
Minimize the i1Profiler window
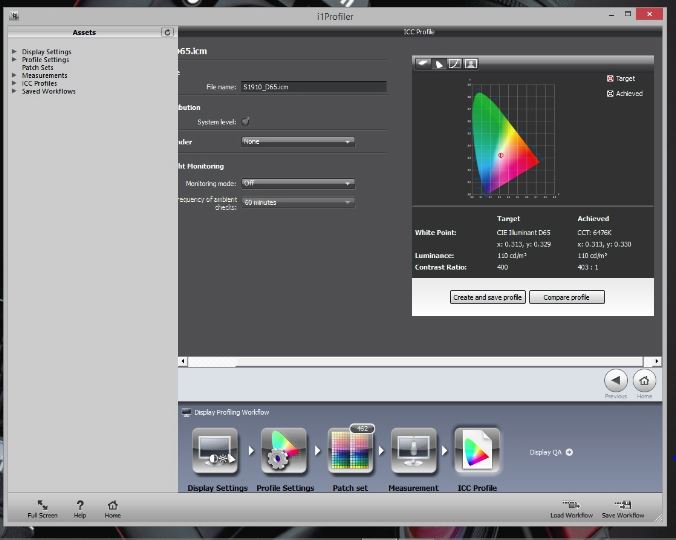click(611, 15)
